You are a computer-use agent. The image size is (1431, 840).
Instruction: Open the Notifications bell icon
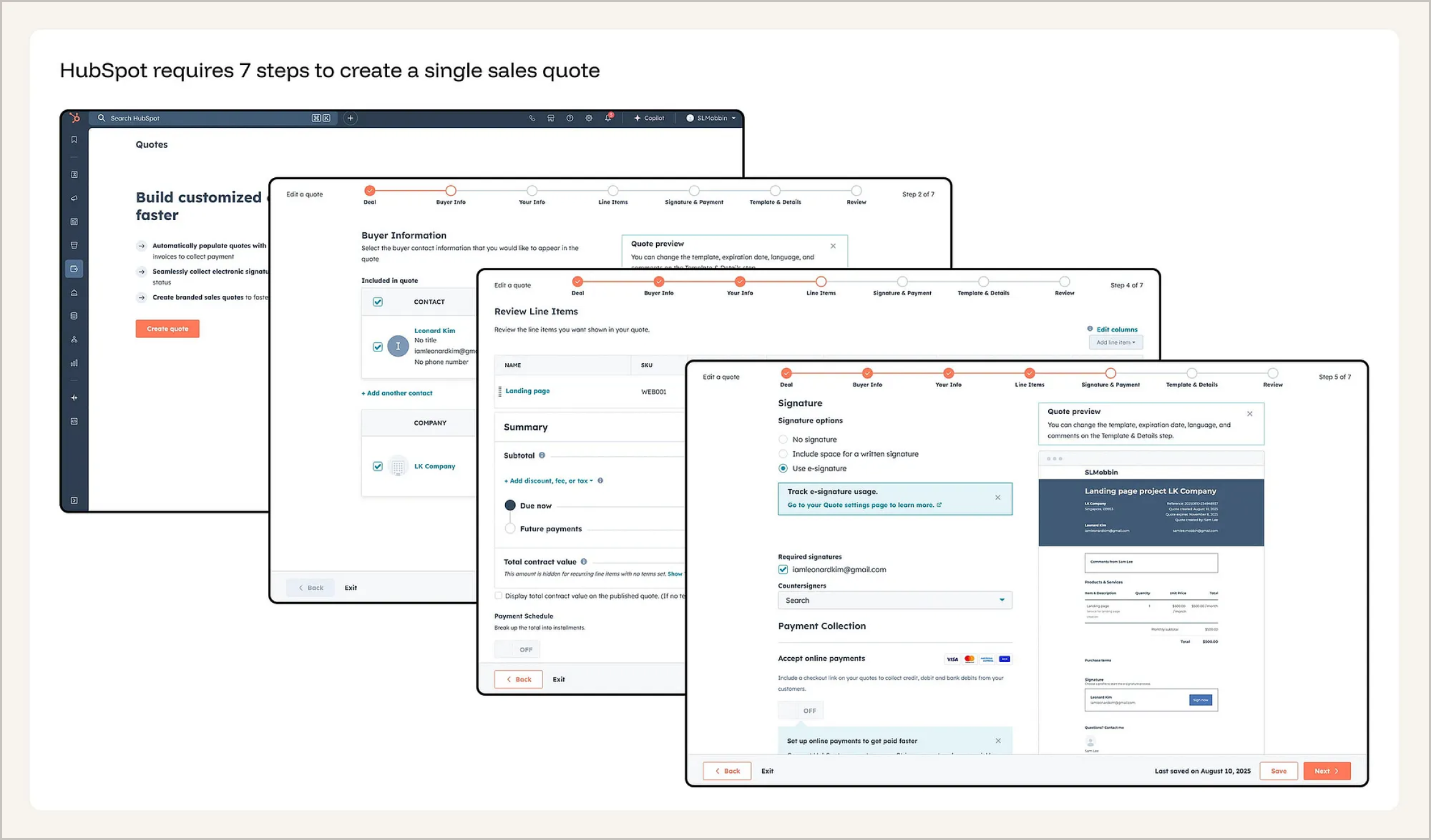[608, 118]
